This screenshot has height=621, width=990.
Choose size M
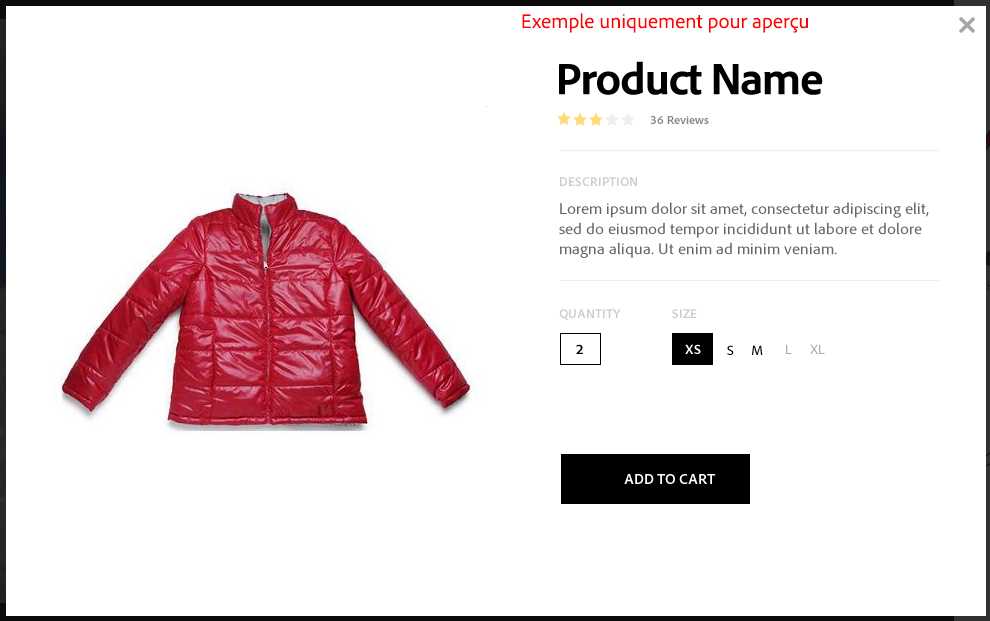tap(757, 350)
